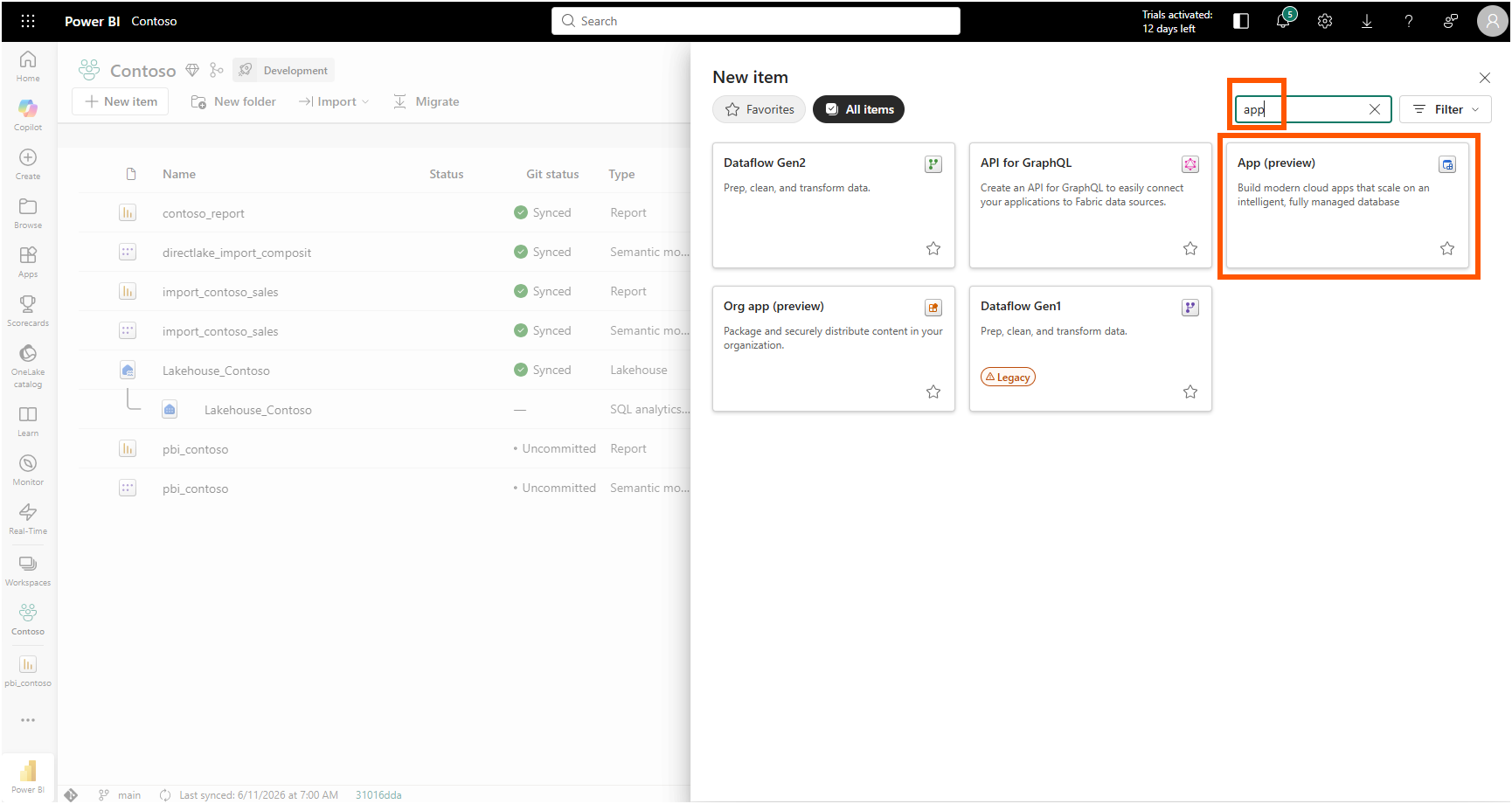Click the New folder button
Screen dimensions: 1512x804
click(x=233, y=101)
